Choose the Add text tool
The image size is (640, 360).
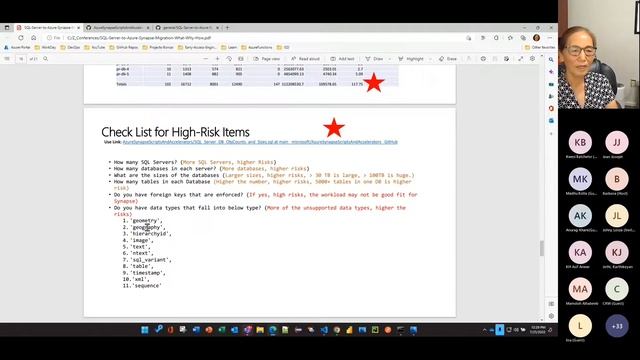click(x=342, y=59)
